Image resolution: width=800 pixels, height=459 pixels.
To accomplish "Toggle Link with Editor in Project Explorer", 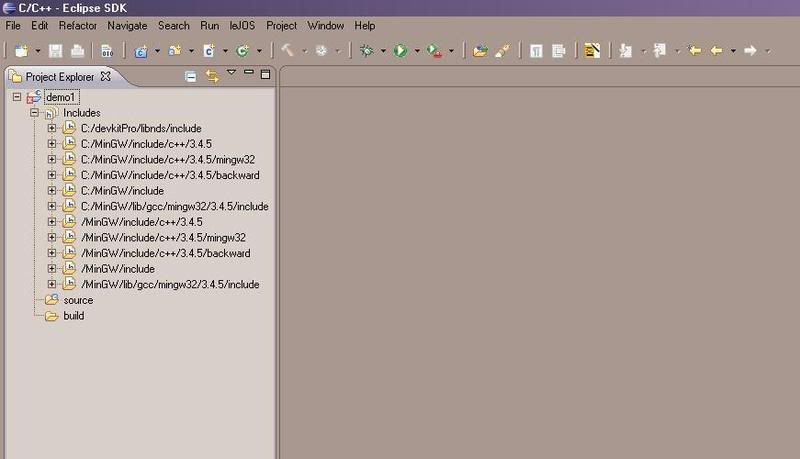I will (212, 76).
